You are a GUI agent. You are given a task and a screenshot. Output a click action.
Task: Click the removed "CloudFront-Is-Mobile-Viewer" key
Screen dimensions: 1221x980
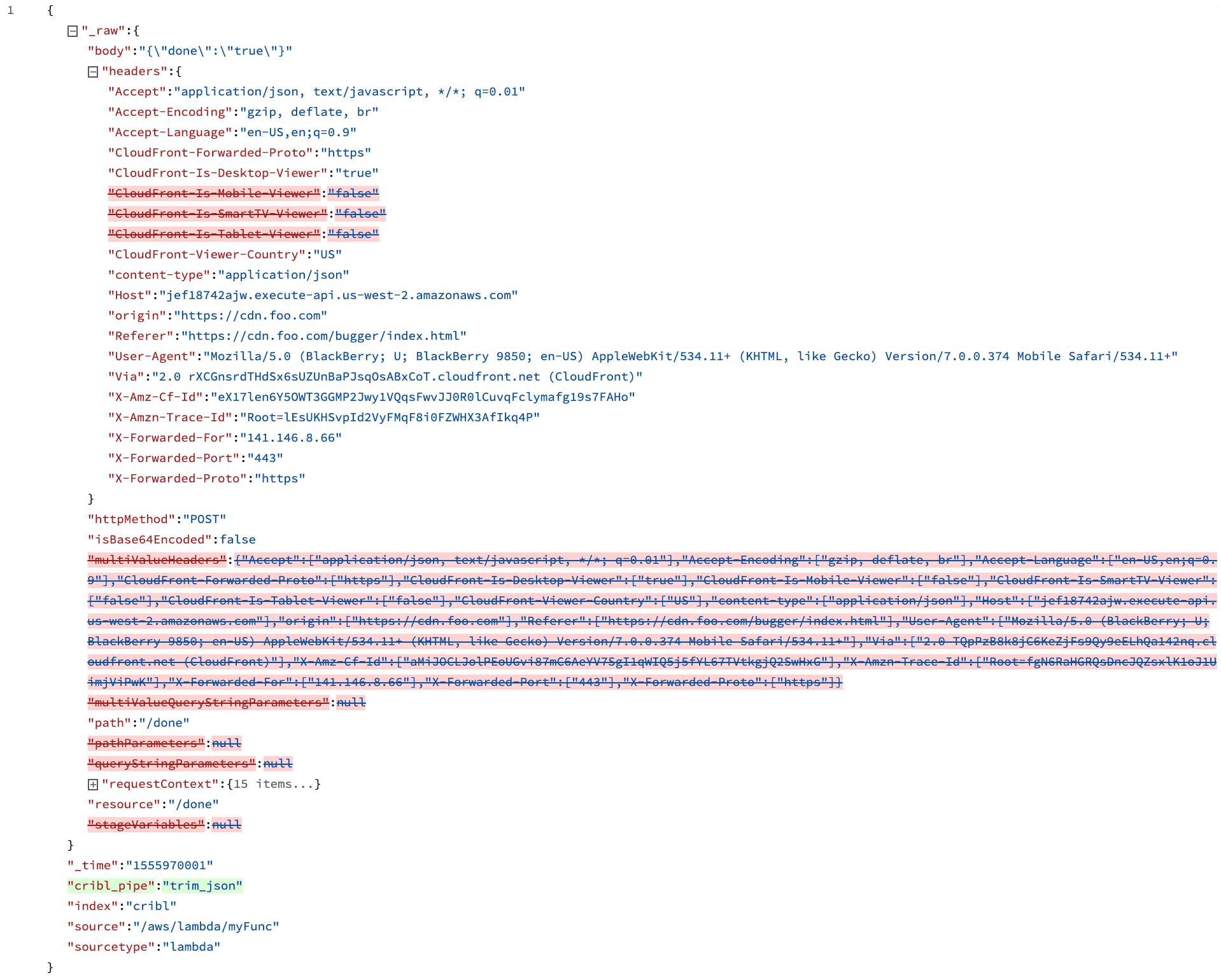click(x=214, y=193)
